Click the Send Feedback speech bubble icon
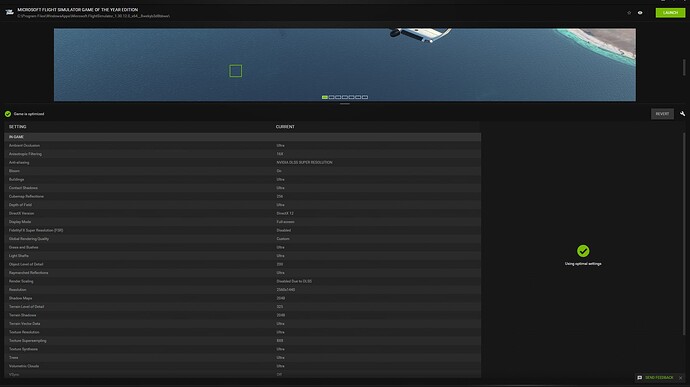690x387 pixels. [x=639, y=378]
